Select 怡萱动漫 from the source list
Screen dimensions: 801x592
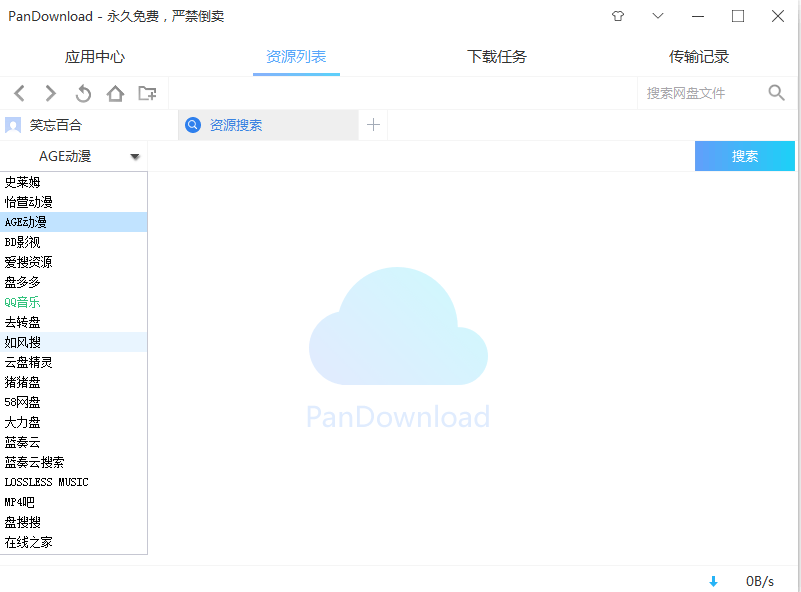pos(74,202)
